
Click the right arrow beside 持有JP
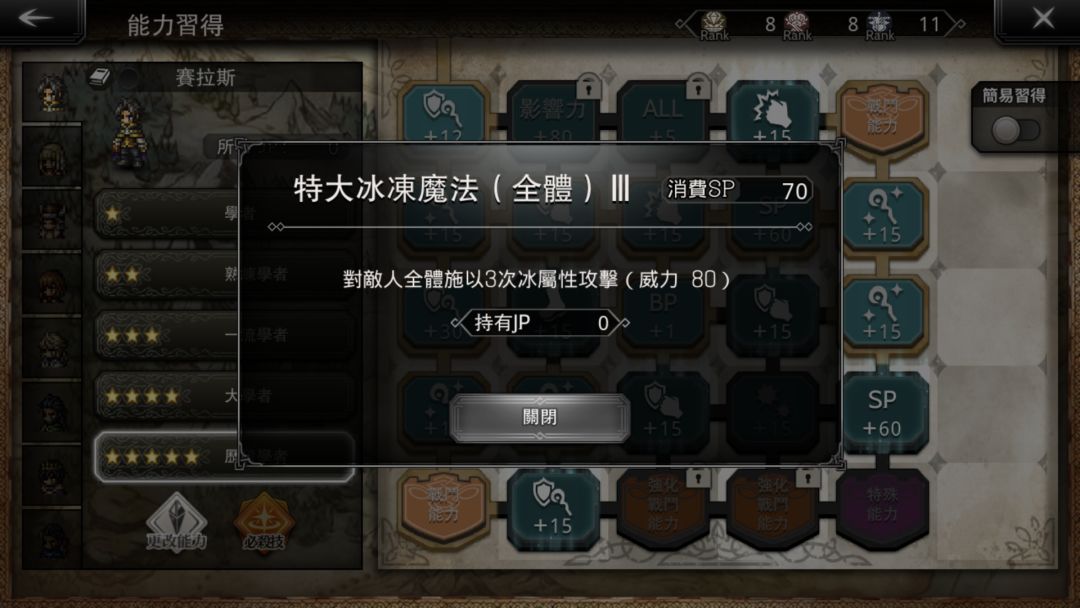click(x=623, y=322)
